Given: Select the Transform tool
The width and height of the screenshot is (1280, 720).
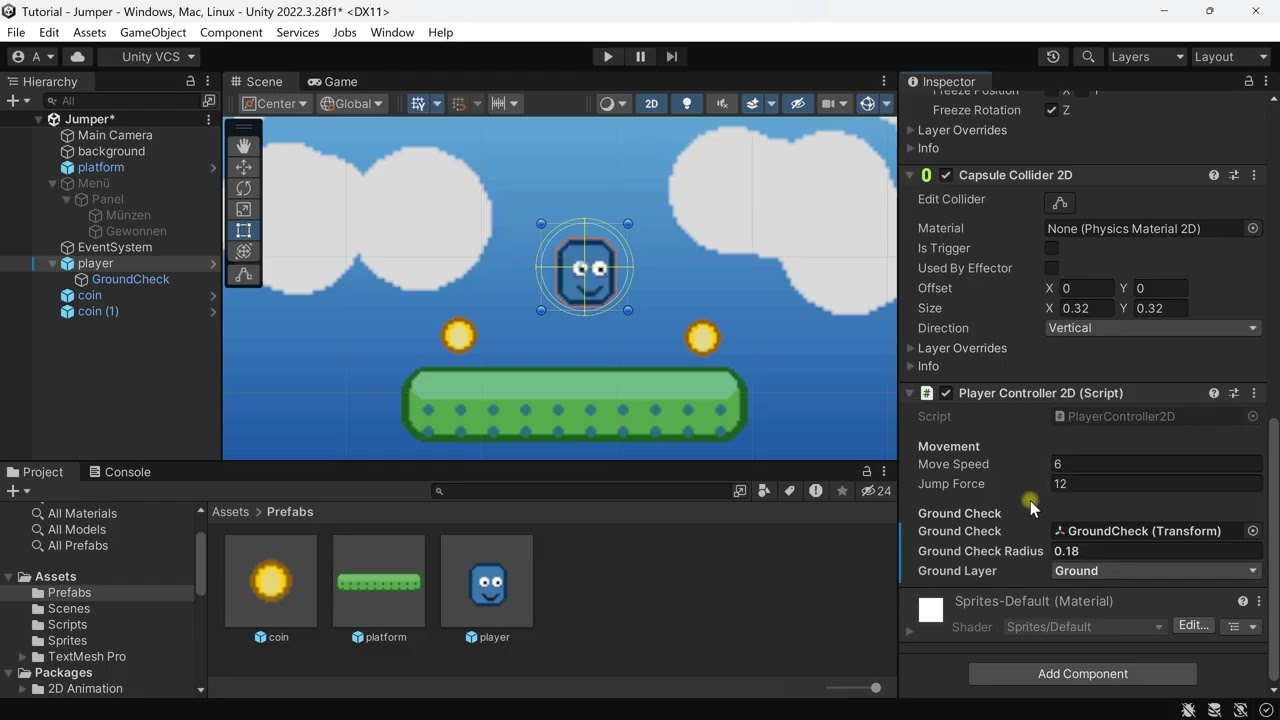Looking at the screenshot, I should 243,251.
